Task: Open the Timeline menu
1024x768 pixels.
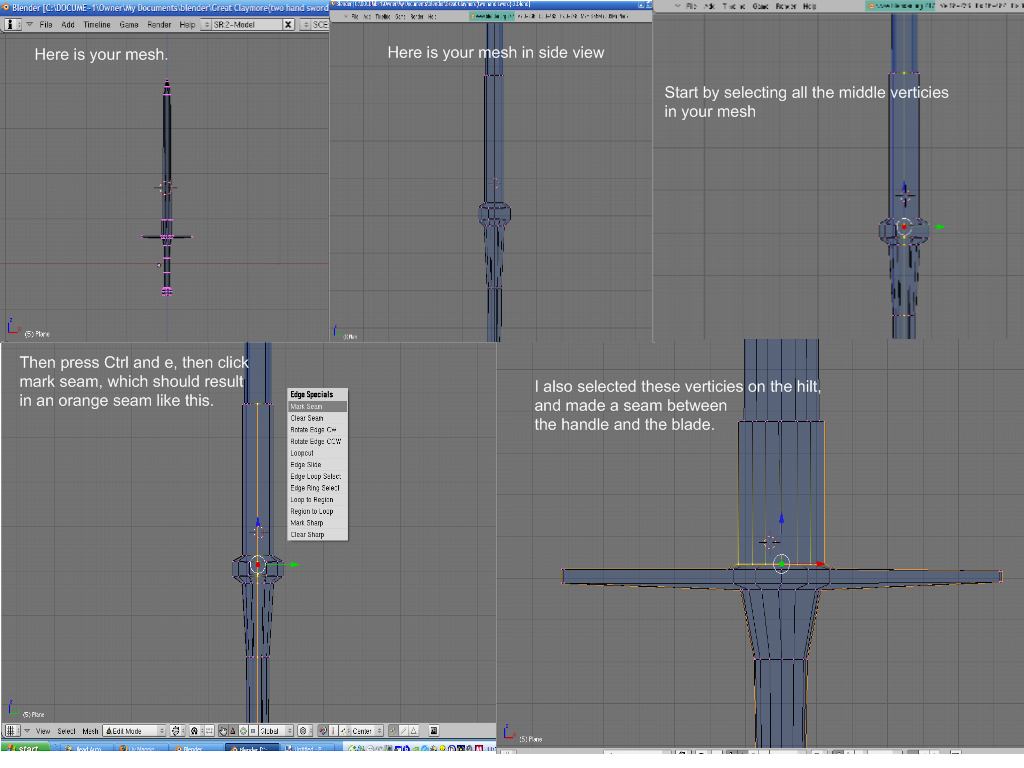Action: click(x=97, y=25)
